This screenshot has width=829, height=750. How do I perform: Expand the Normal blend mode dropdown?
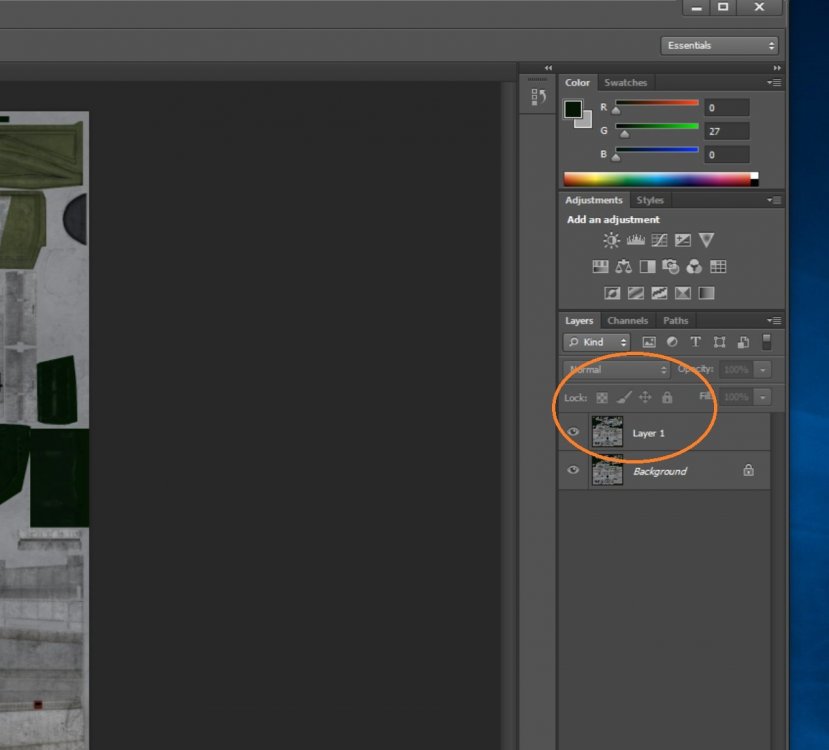616,370
